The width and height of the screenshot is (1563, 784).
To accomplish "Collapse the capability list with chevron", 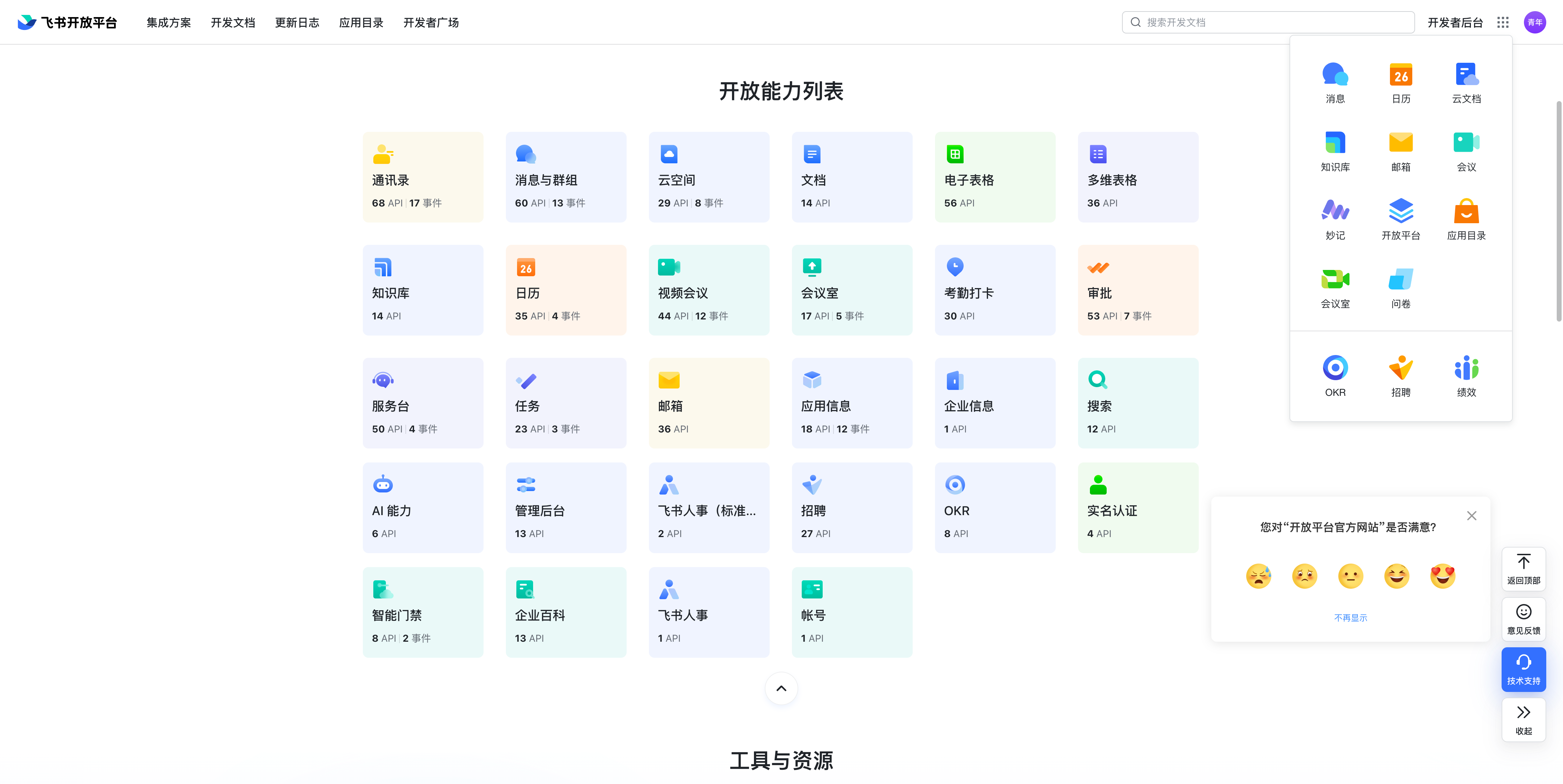I will point(781,688).
